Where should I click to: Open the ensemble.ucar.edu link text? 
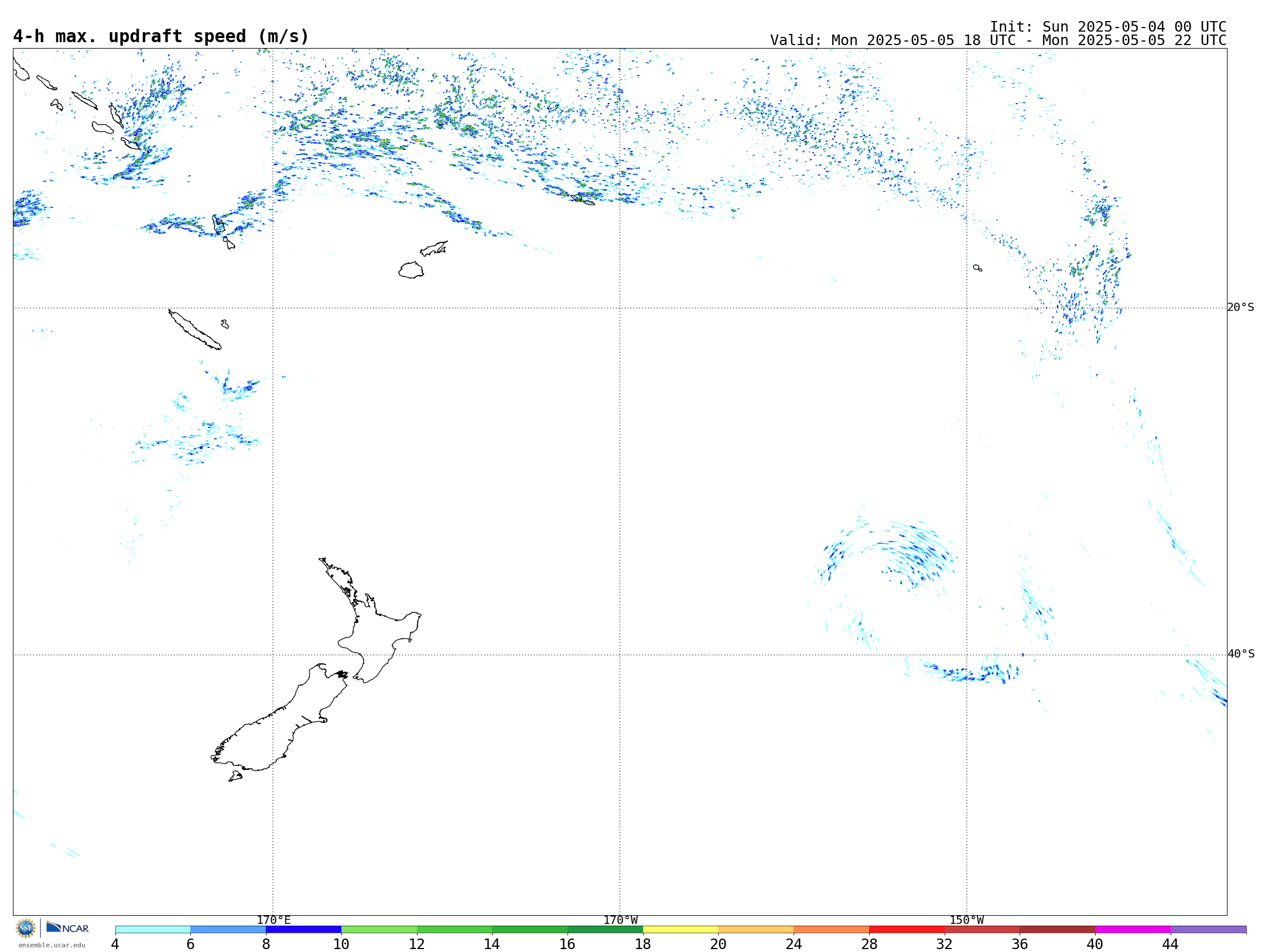pyautogui.click(x=52, y=945)
